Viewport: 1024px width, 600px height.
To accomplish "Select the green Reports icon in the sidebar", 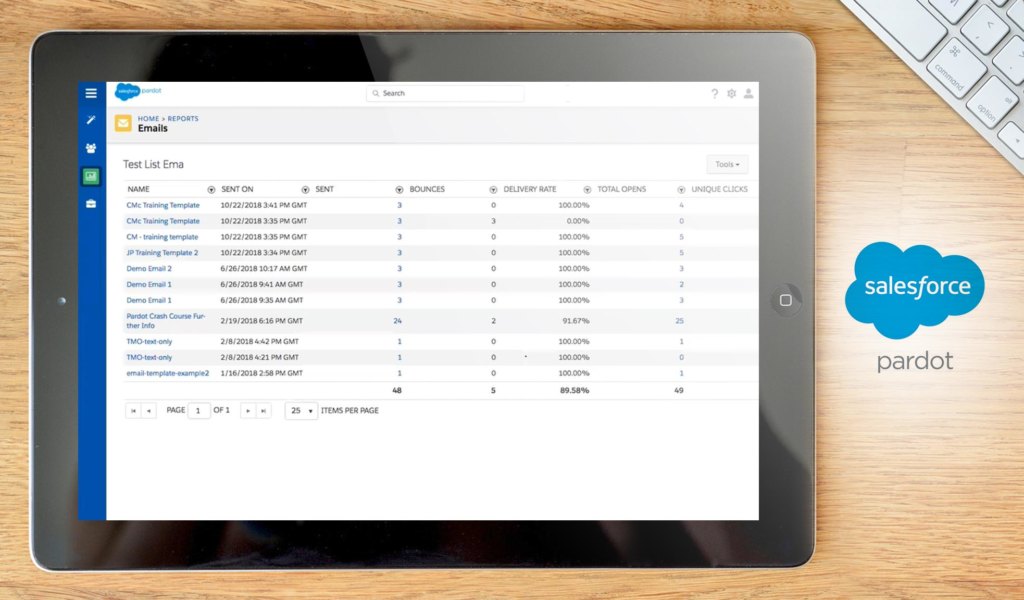I will pos(91,176).
